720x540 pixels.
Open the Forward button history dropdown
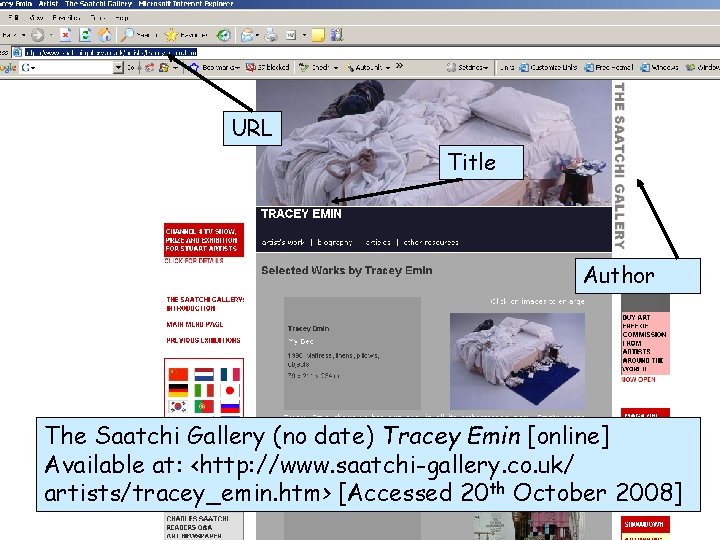(51, 35)
